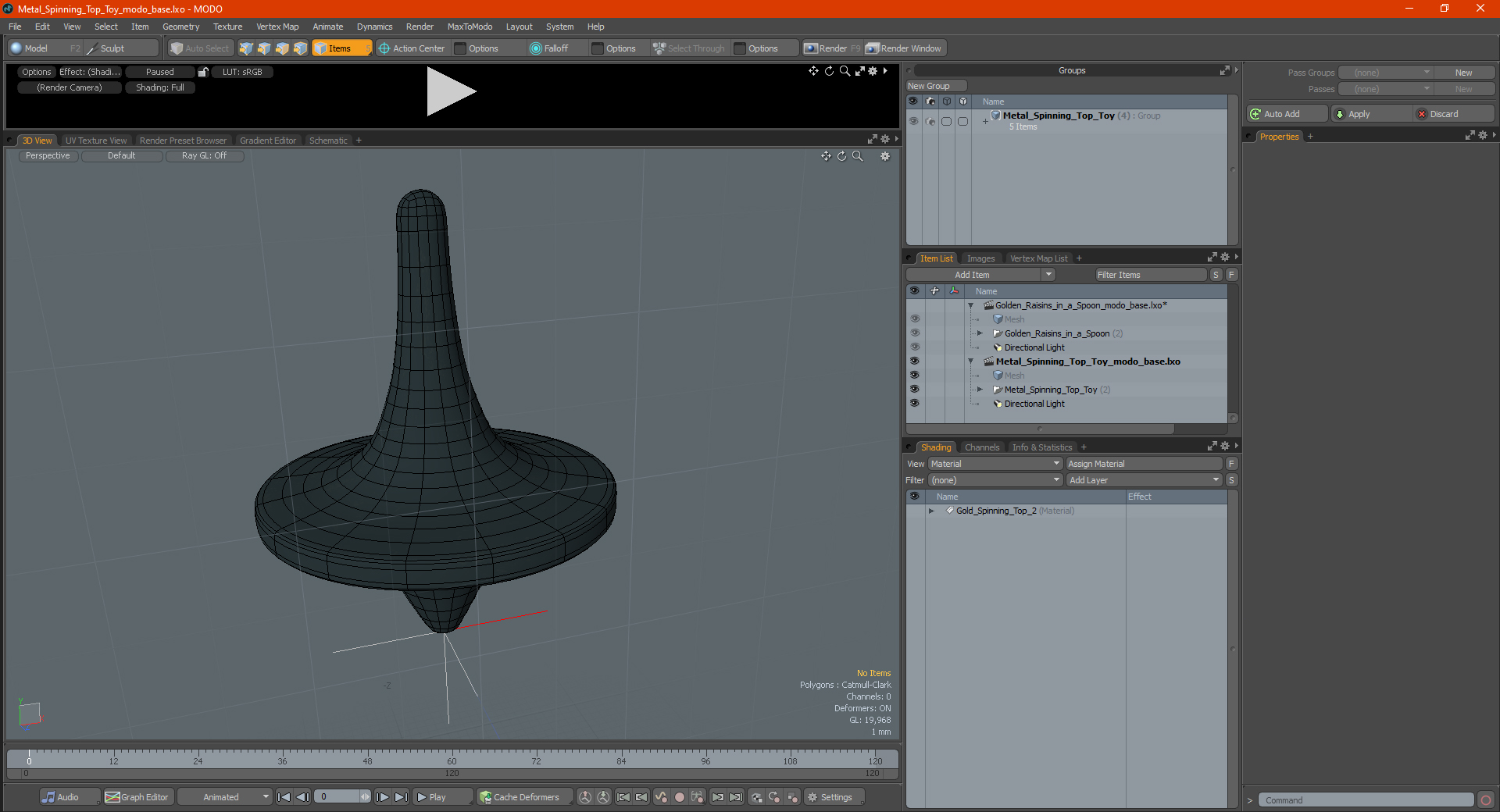Open the Falloff menu
The image size is (1500, 812).
[549, 48]
